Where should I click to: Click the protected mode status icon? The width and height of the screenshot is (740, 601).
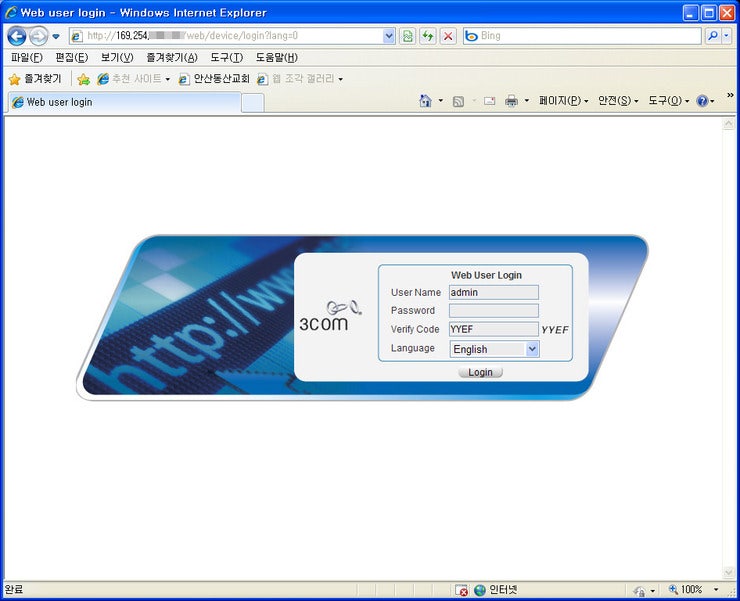pyautogui.click(x=640, y=591)
